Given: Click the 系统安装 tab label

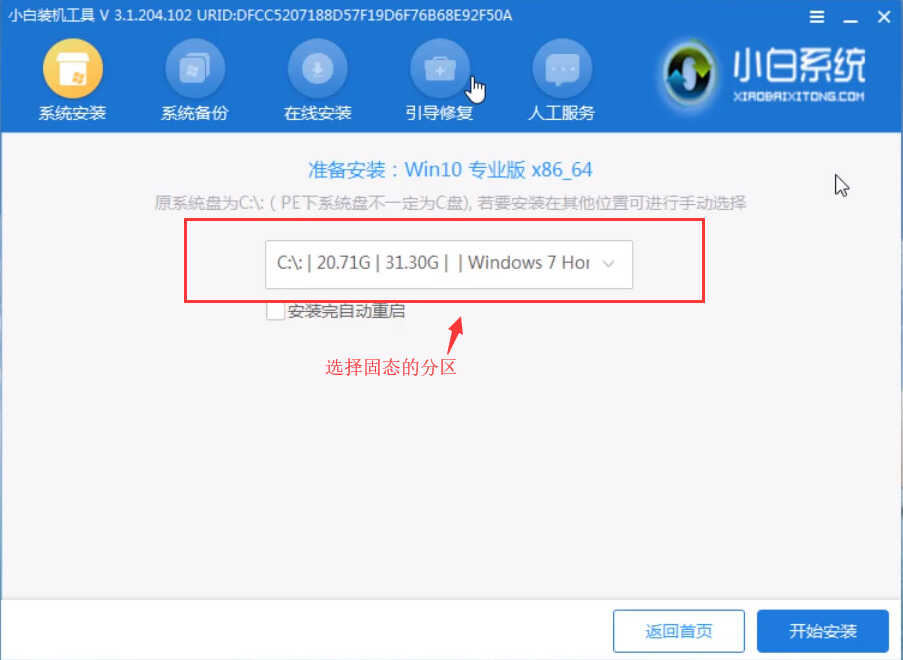Looking at the screenshot, I should coord(73,112).
